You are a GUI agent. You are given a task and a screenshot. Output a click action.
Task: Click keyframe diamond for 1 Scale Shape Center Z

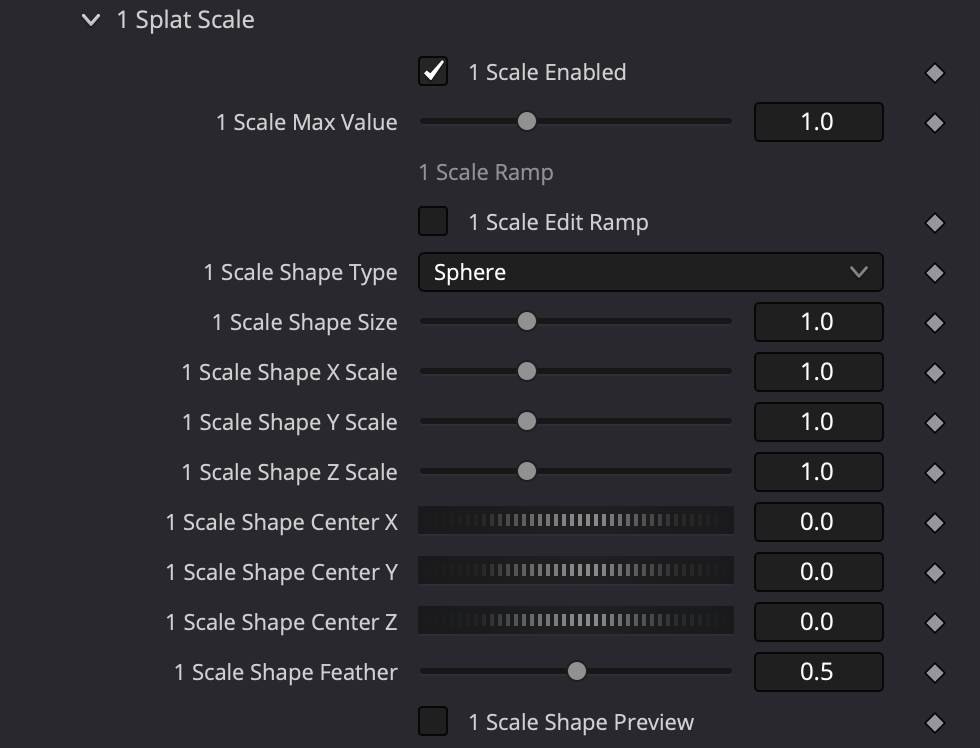[x=934, y=622]
